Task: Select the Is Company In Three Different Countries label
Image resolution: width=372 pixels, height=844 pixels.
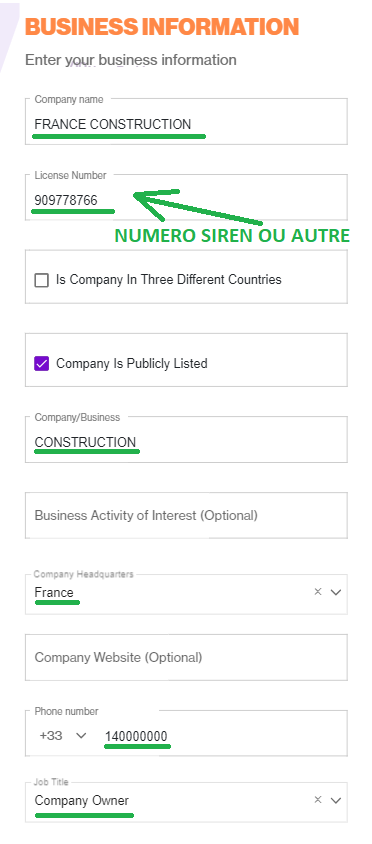Action: [x=169, y=280]
